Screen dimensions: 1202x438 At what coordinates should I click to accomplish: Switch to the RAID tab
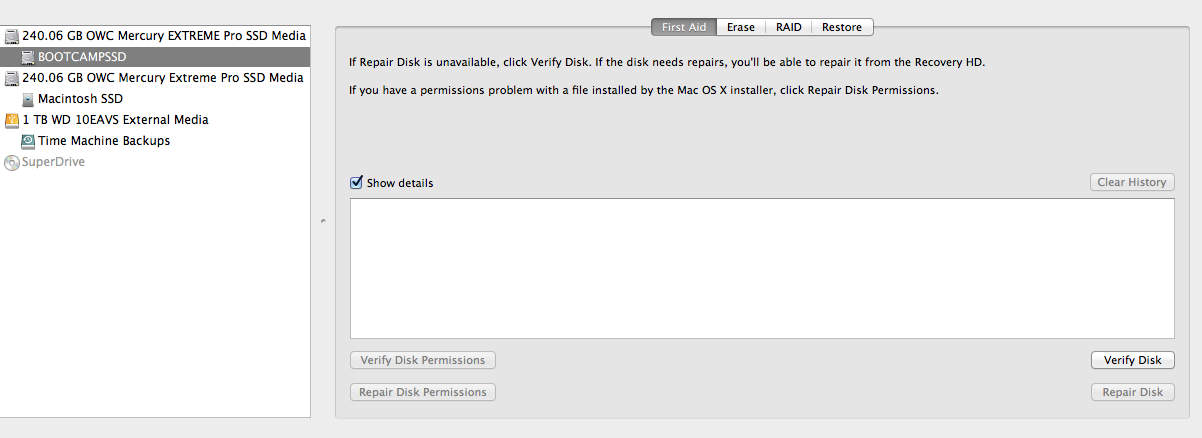pos(788,27)
